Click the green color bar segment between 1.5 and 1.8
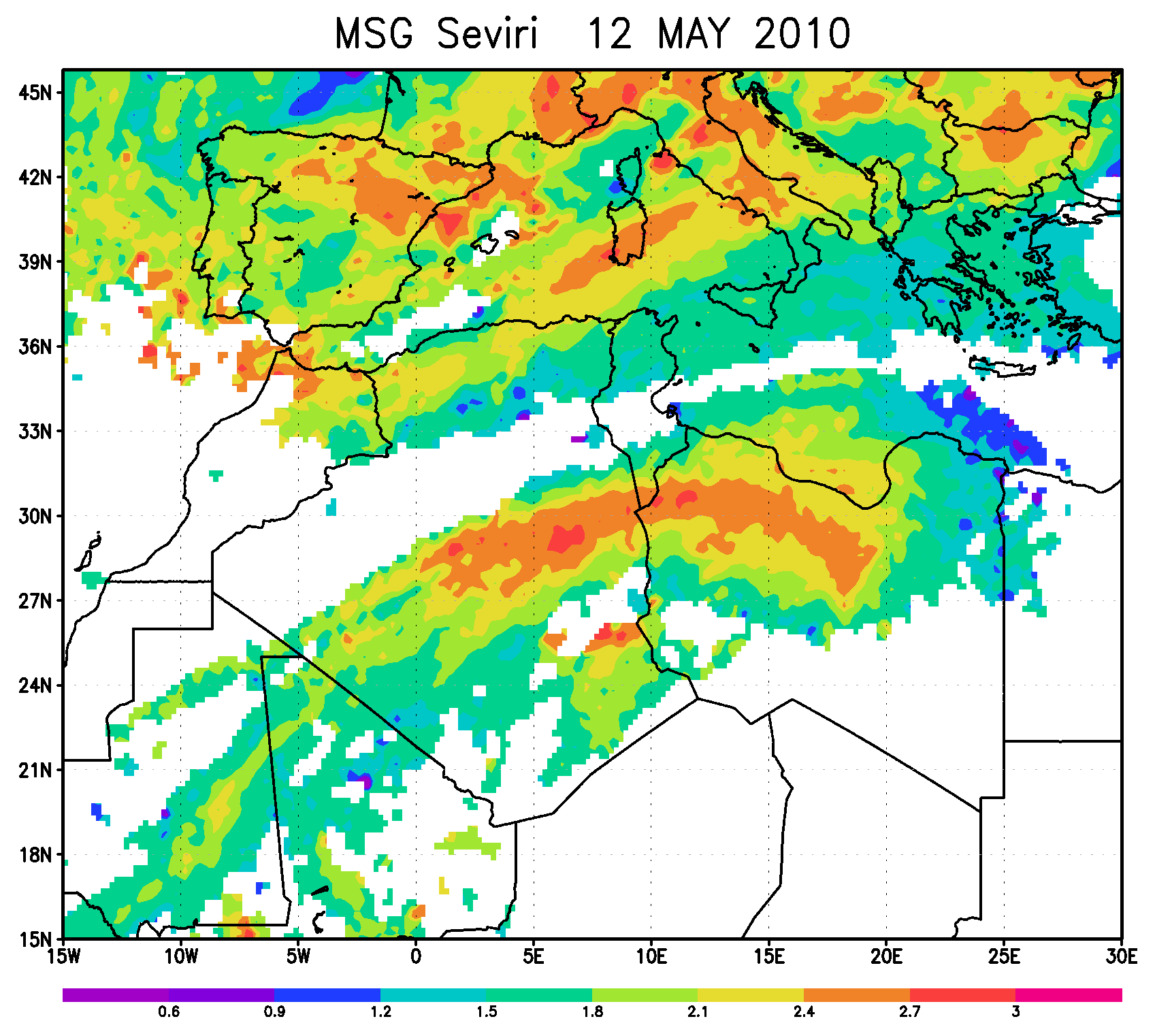 (x=540, y=995)
